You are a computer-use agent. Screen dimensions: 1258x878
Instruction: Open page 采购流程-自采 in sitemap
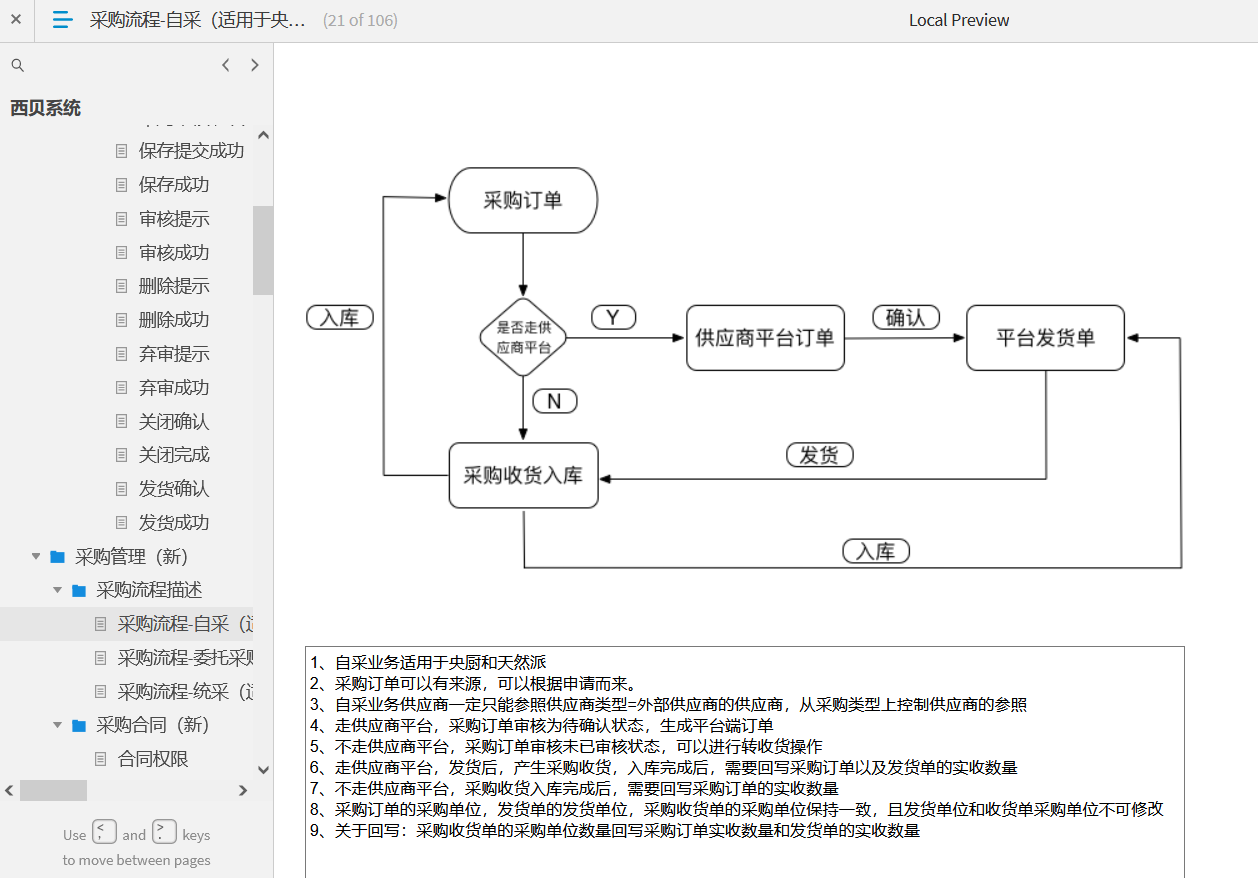click(185, 624)
